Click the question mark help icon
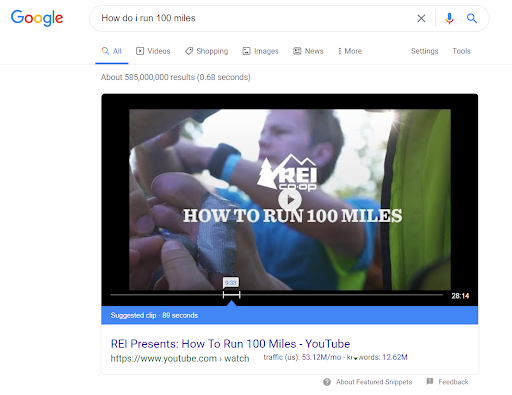512x395 pixels. pyautogui.click(x=327, y=382)
